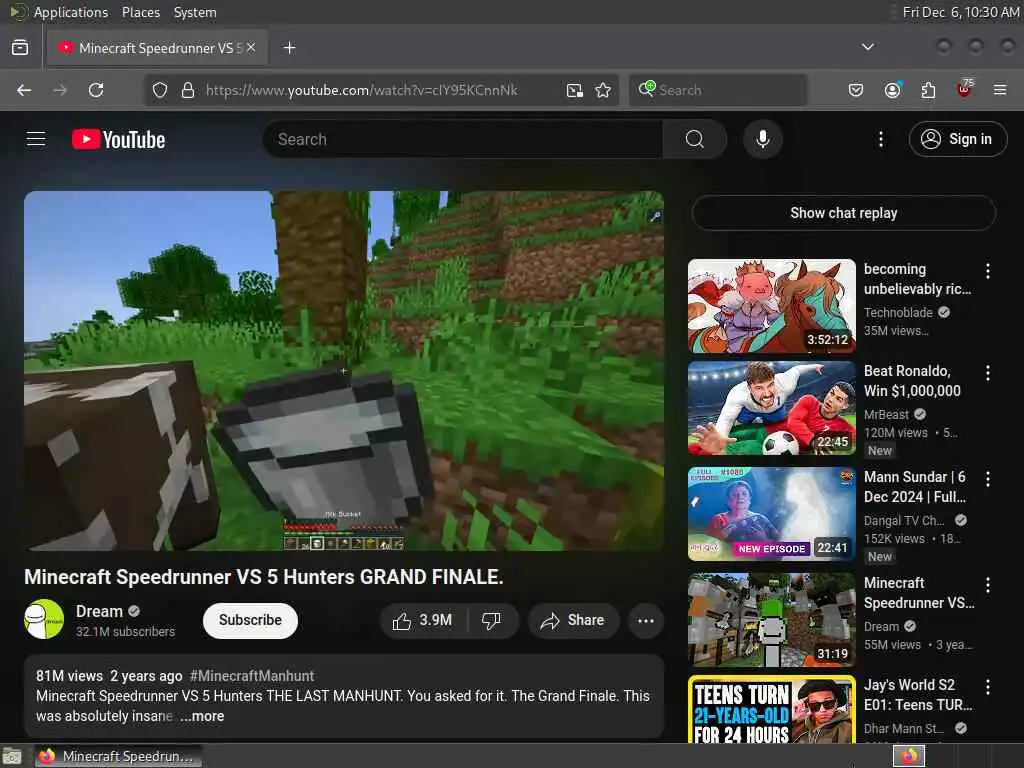The image size is (1024, 768).
Task: Toggle picture-in-picture icon in address bar
Action: tap(574, 90)
